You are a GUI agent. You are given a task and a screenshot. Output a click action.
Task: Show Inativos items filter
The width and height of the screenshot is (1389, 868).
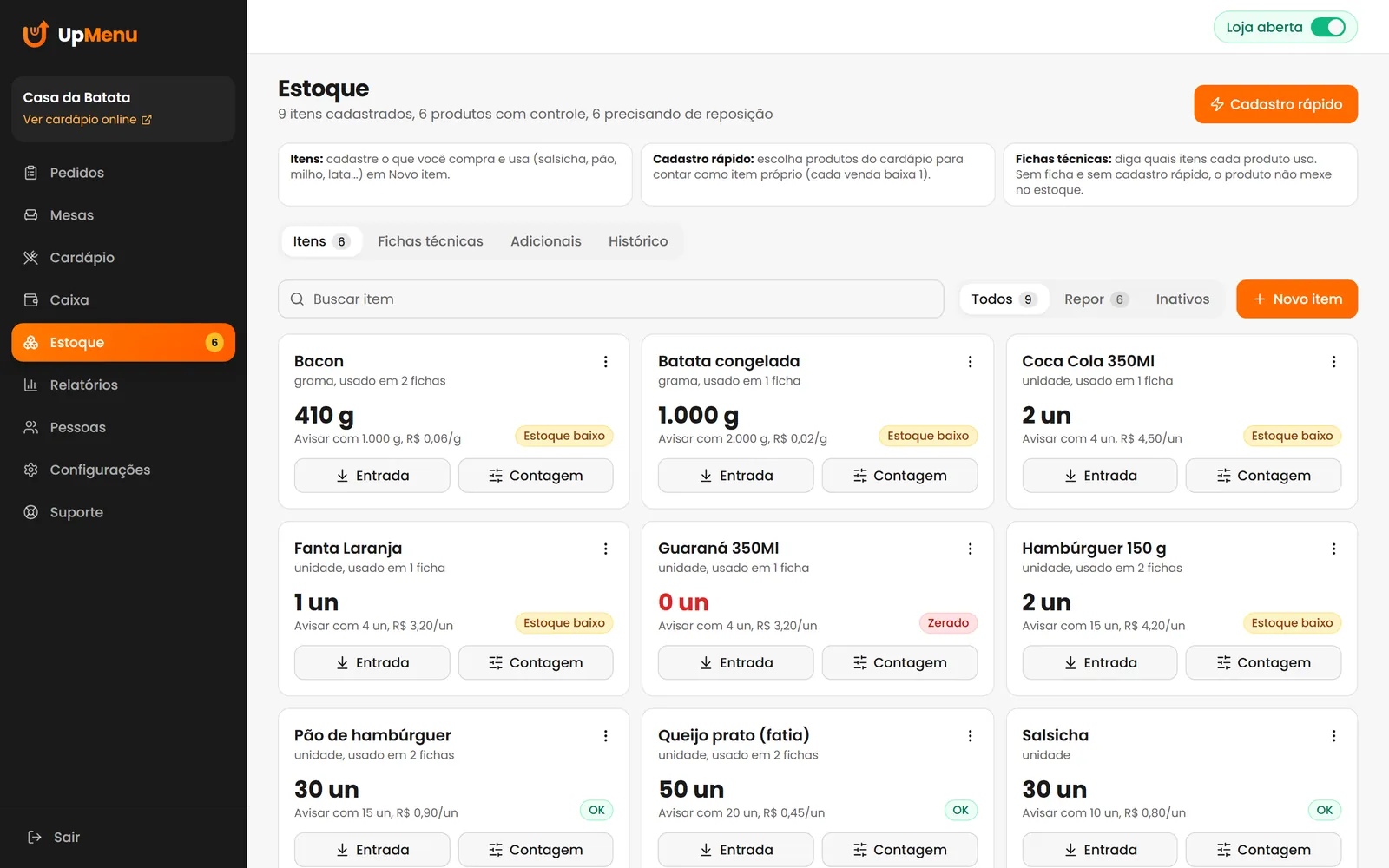tap(1182, 299)
